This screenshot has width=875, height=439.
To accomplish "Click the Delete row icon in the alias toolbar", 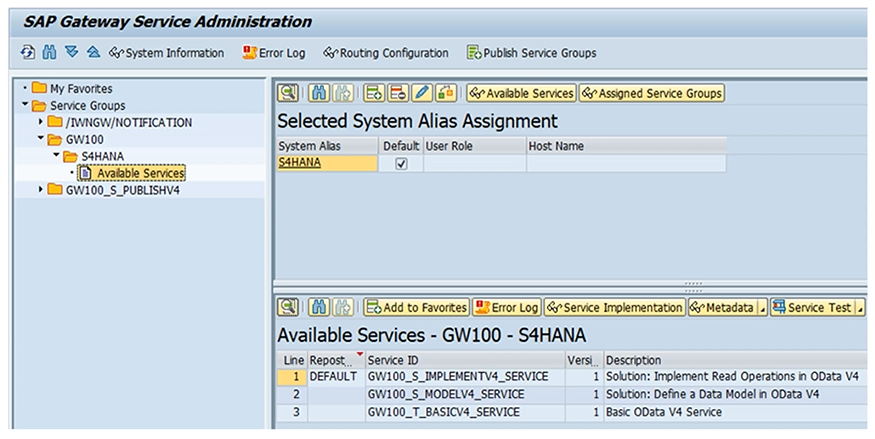I will coord(397,93).
